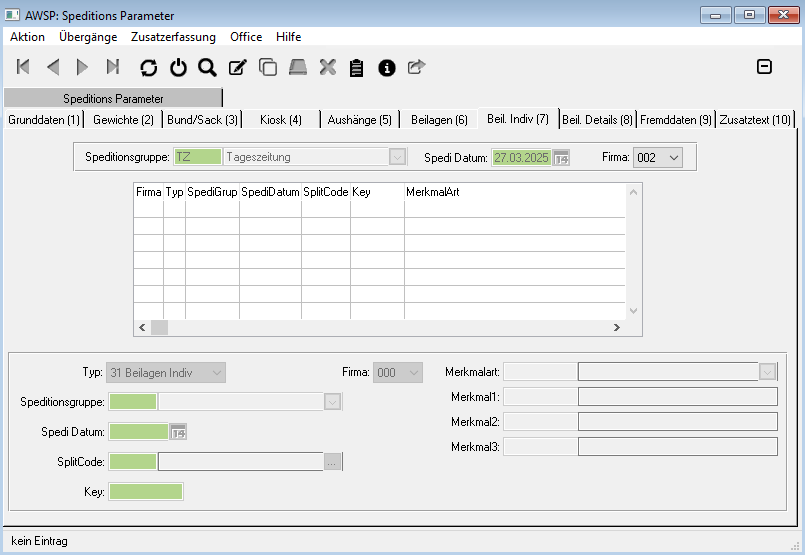This screenshot has height=555, width=805.
Task: Open the top Speditionsgruppe Tageszeitung dropdown
Action: (398, 157)
